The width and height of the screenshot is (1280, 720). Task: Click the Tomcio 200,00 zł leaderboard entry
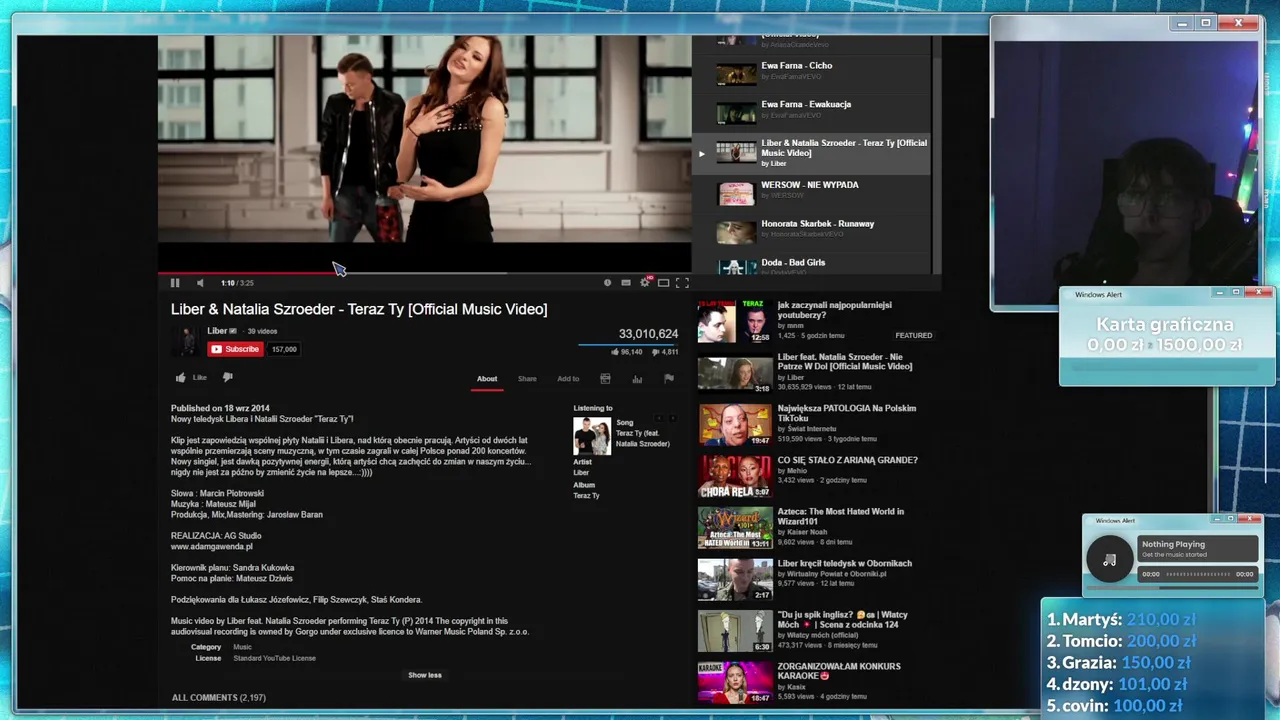pos(1121,641)
